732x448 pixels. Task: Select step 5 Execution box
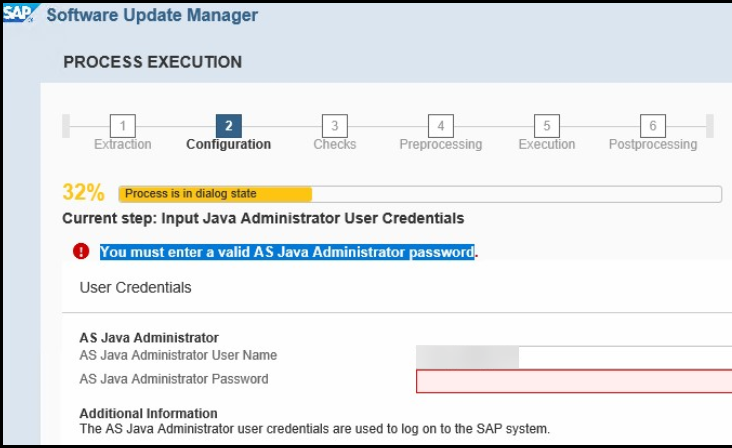point(547,126)
